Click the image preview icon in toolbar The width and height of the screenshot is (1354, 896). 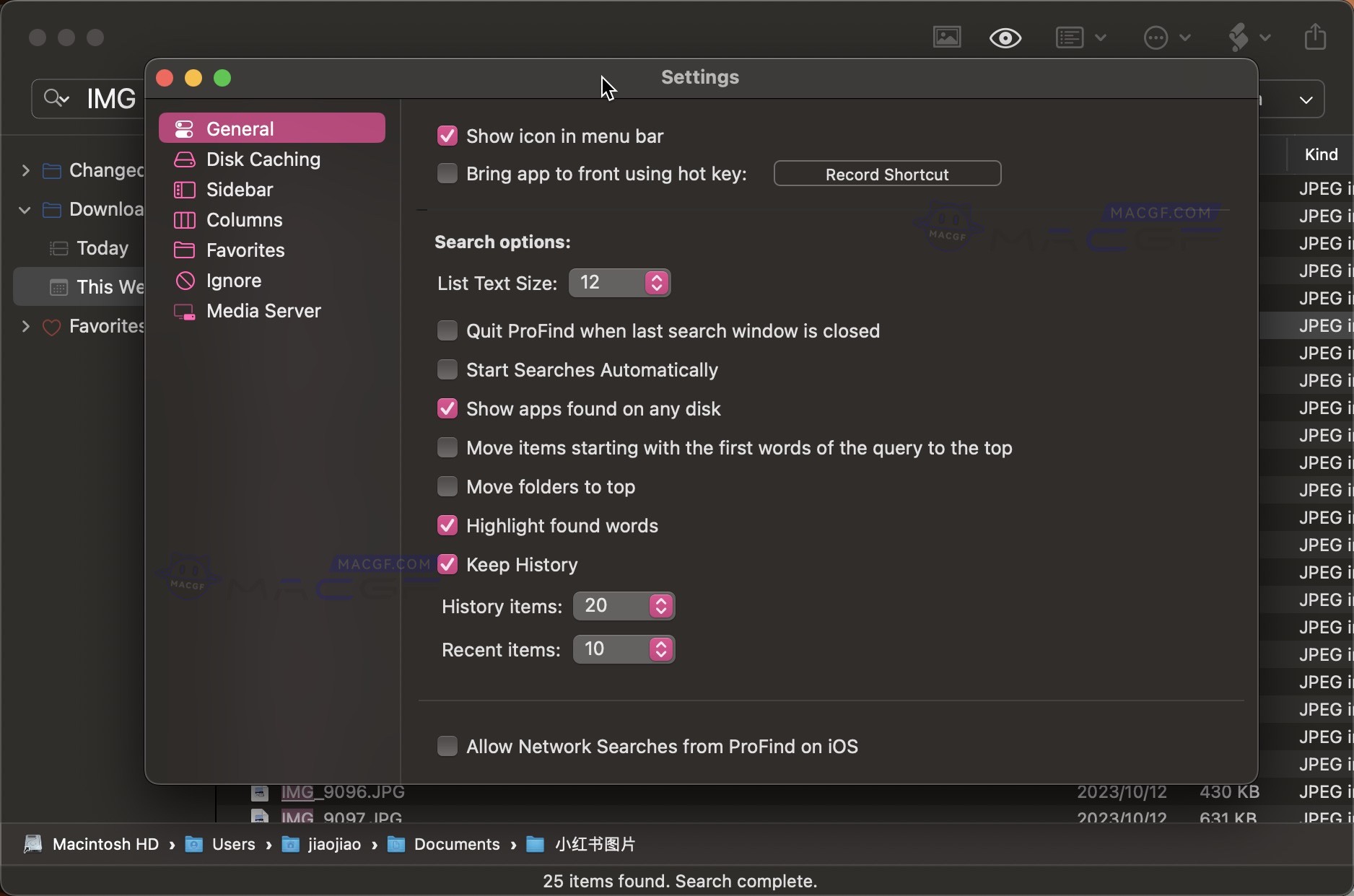pos(946,37)
